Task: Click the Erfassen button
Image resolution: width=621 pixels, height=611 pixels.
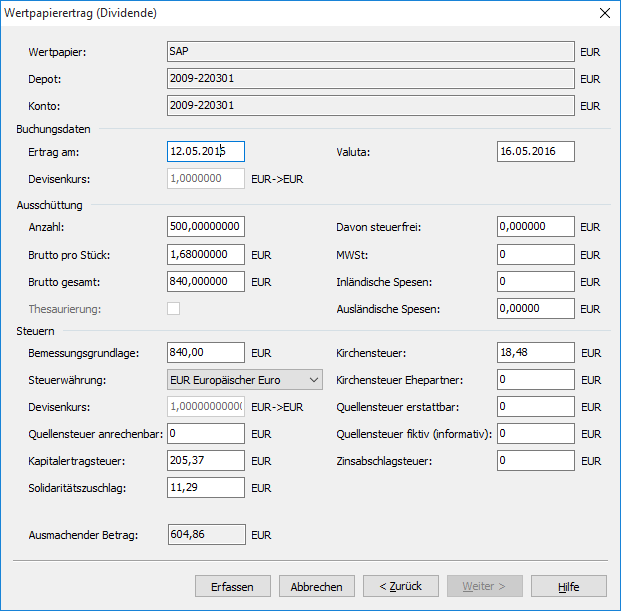Action: click(x=233, y=587)
